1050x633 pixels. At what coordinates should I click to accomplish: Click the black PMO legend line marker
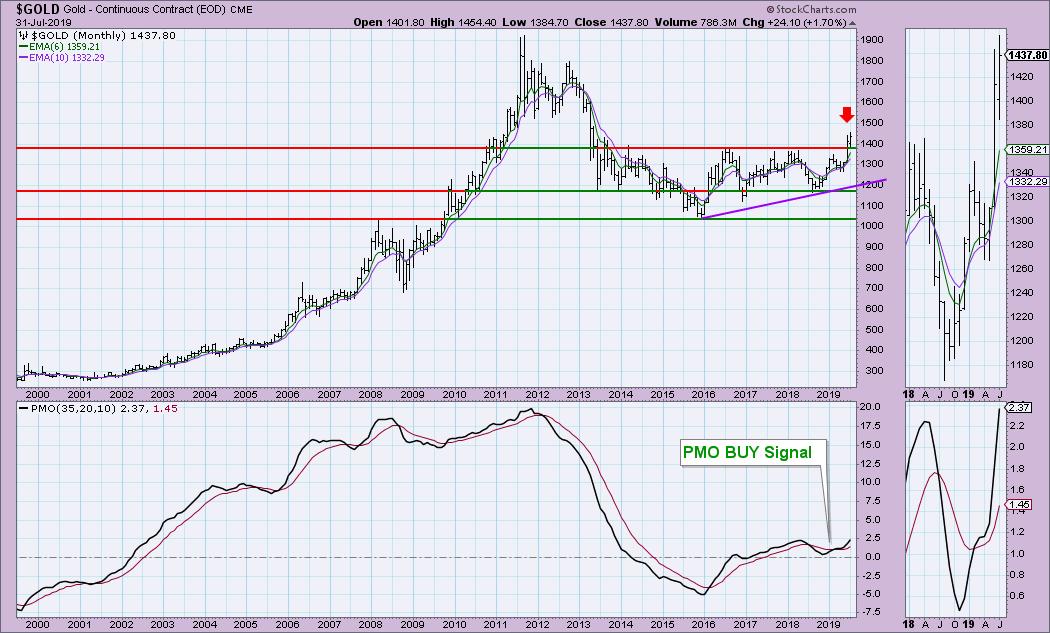tap(23, 409)
